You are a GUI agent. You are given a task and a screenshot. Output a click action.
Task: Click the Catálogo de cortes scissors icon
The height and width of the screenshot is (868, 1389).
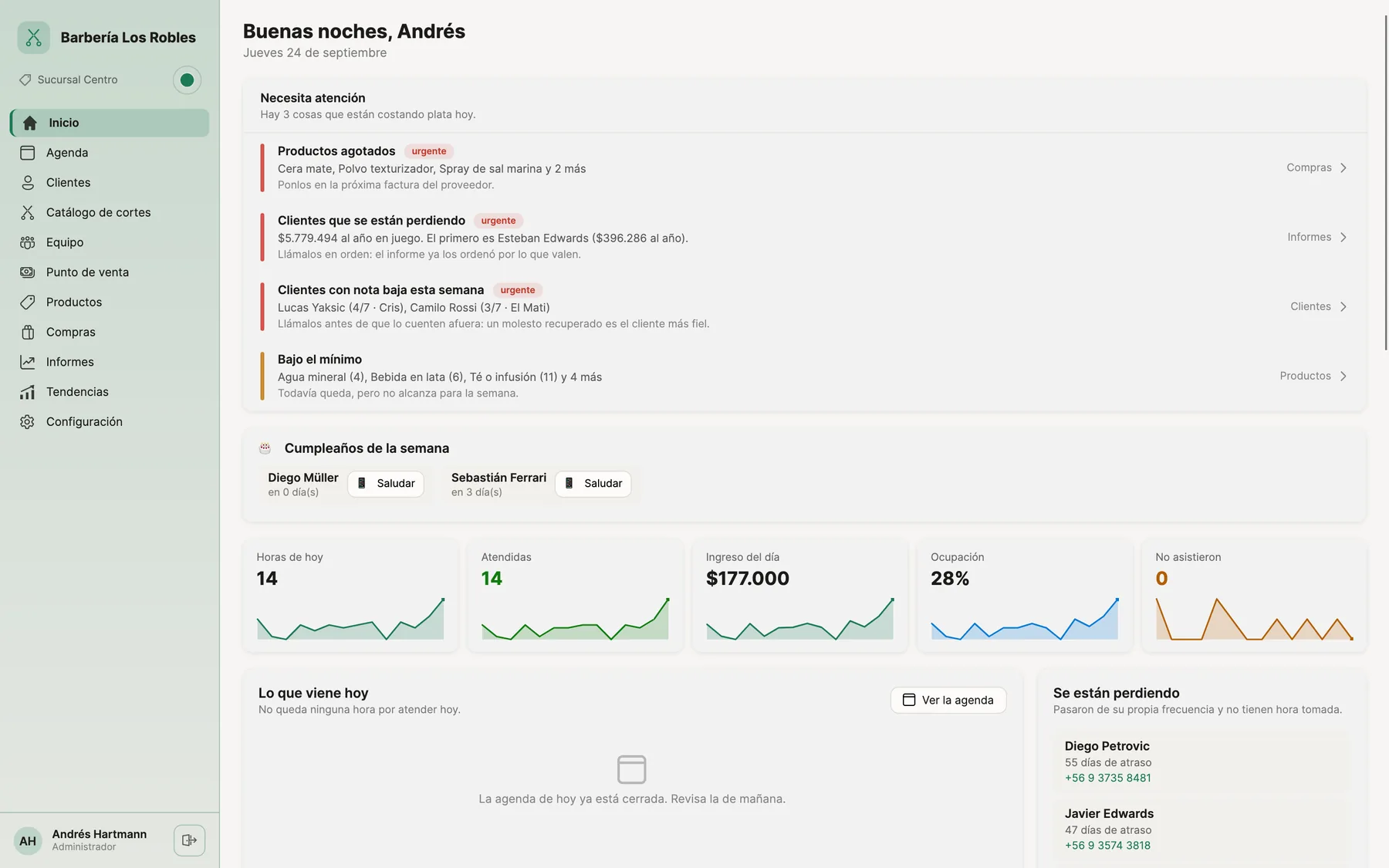tap(28, 213)
